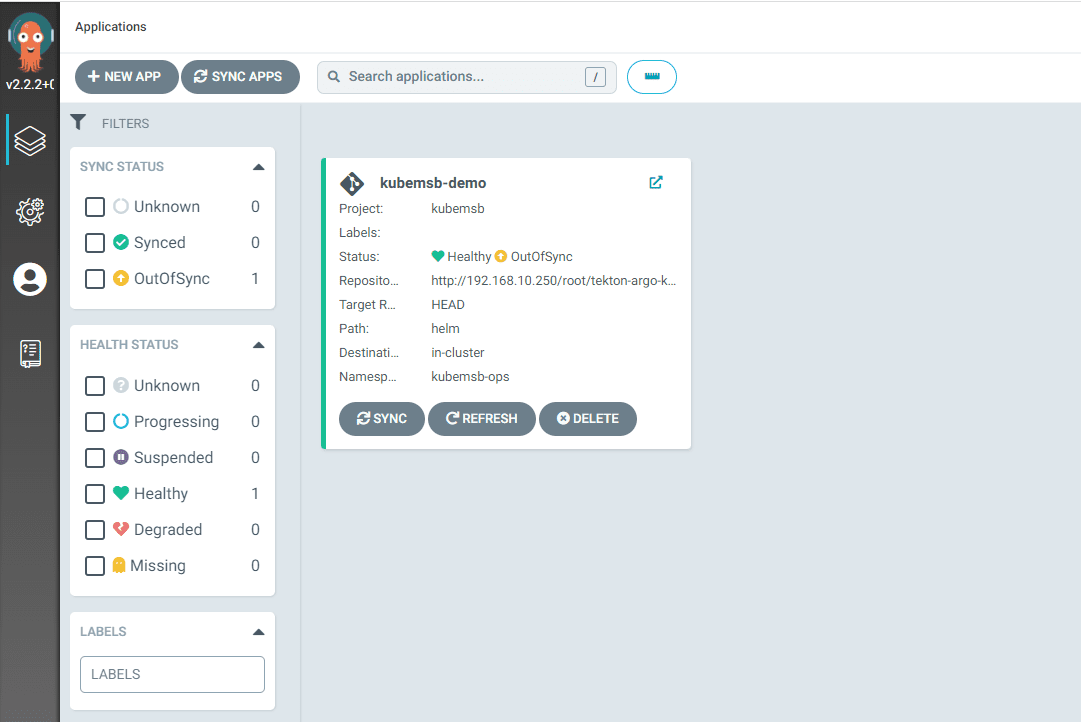Check the OutOfSync filter checkbox
The height and width of the screenshot is (722, 1081).
(94, 279)
